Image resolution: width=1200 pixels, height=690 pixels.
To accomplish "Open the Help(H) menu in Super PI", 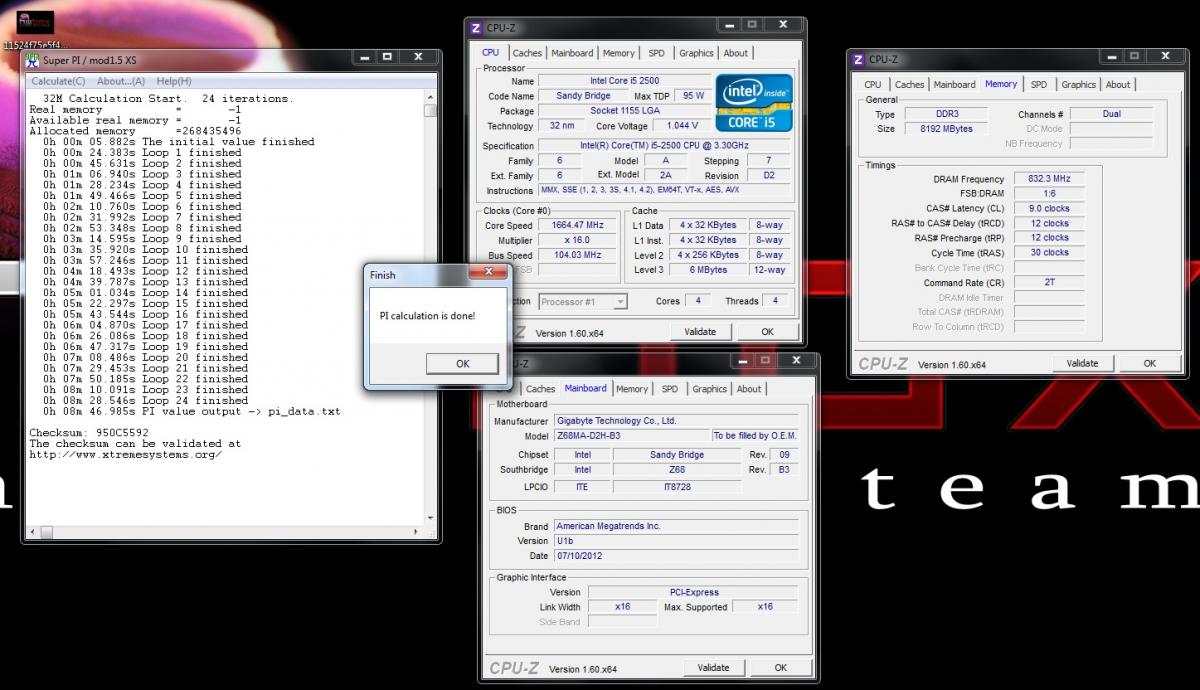I will point(174,81).
